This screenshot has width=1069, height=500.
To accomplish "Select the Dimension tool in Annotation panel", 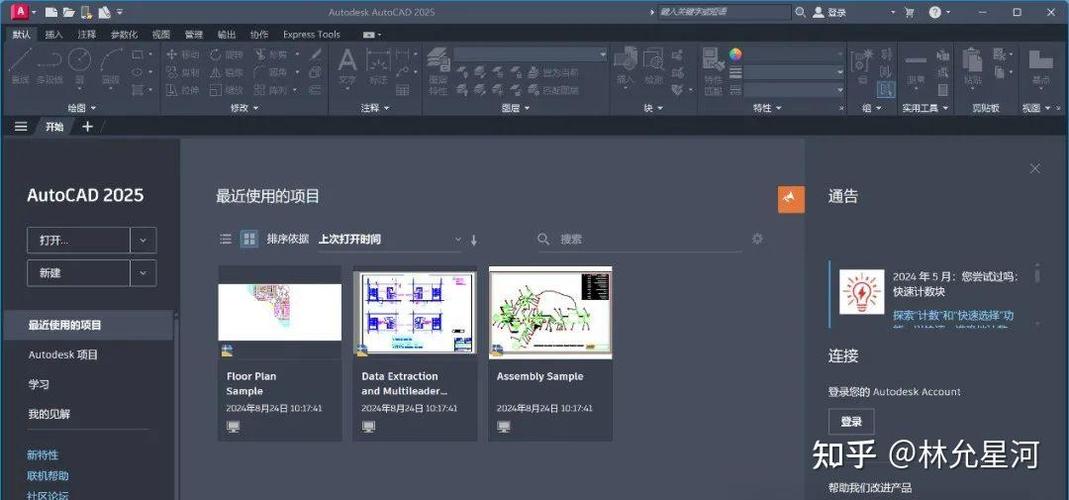I will (x=378, y=65).
